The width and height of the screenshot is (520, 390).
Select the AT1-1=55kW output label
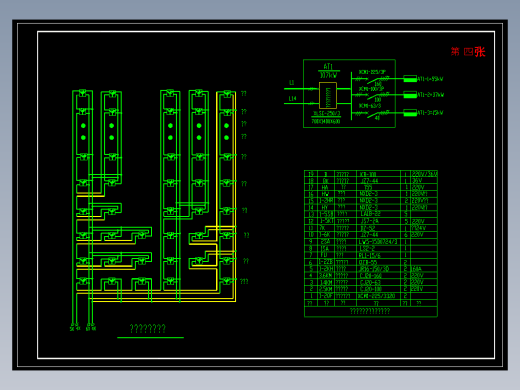click(430, 79)
